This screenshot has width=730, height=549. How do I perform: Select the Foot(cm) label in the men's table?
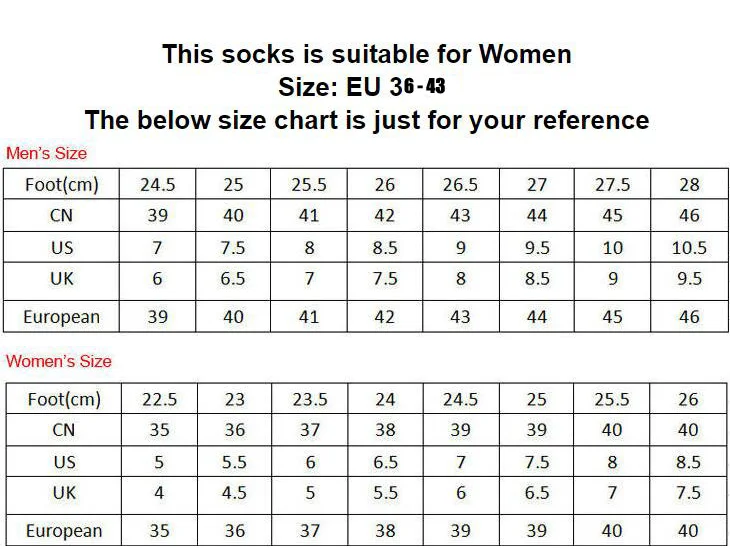(63, 185)
